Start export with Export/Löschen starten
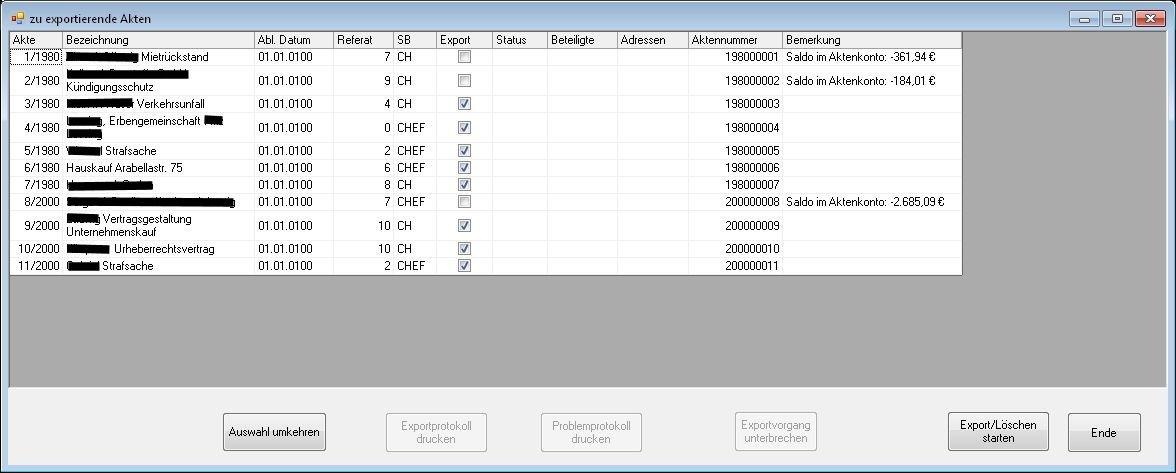The height and width of the screenshot is (473, 1176). coord(998,431)
